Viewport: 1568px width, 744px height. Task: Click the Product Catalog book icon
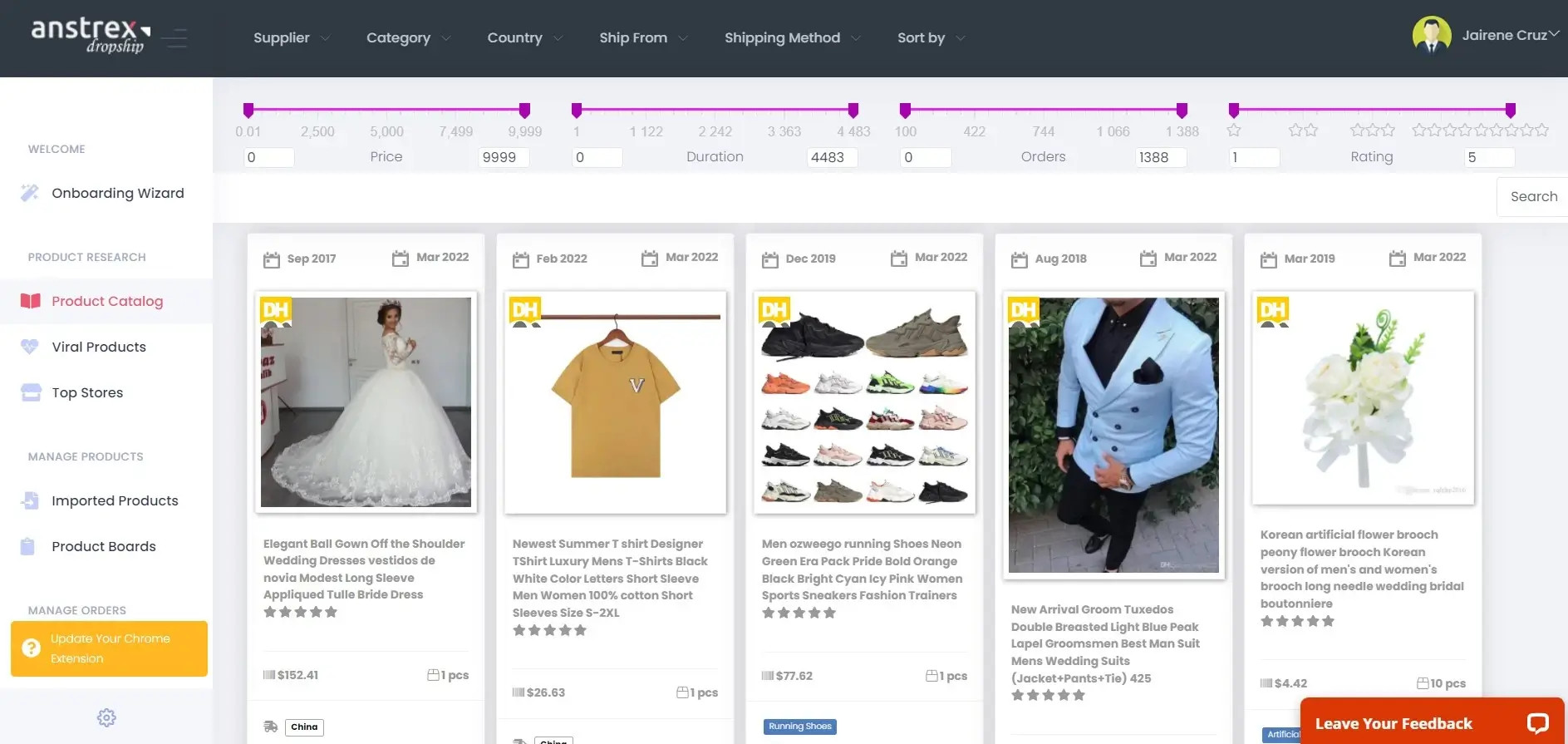click(x=30, y=301)
